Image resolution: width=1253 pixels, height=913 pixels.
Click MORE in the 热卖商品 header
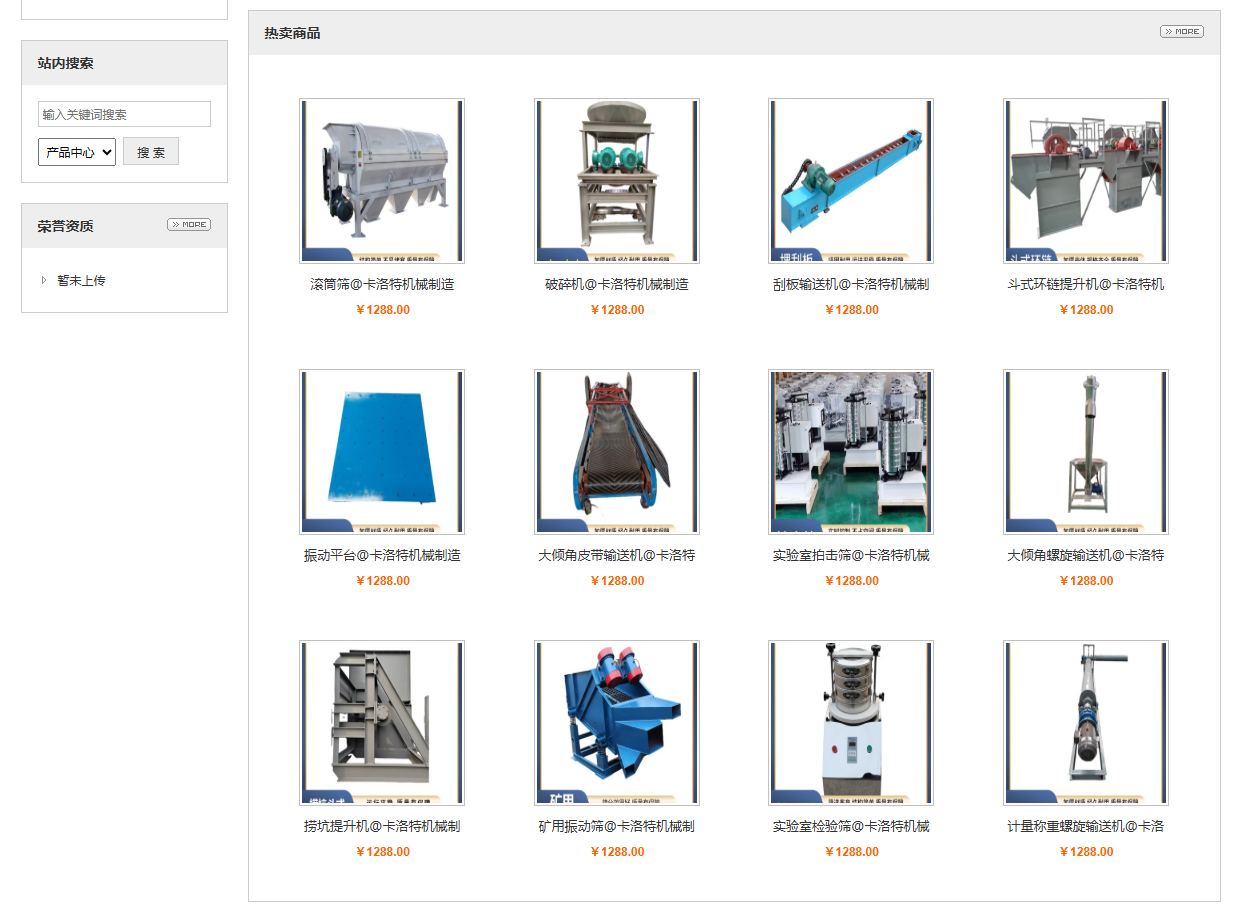pos(1181,32)
